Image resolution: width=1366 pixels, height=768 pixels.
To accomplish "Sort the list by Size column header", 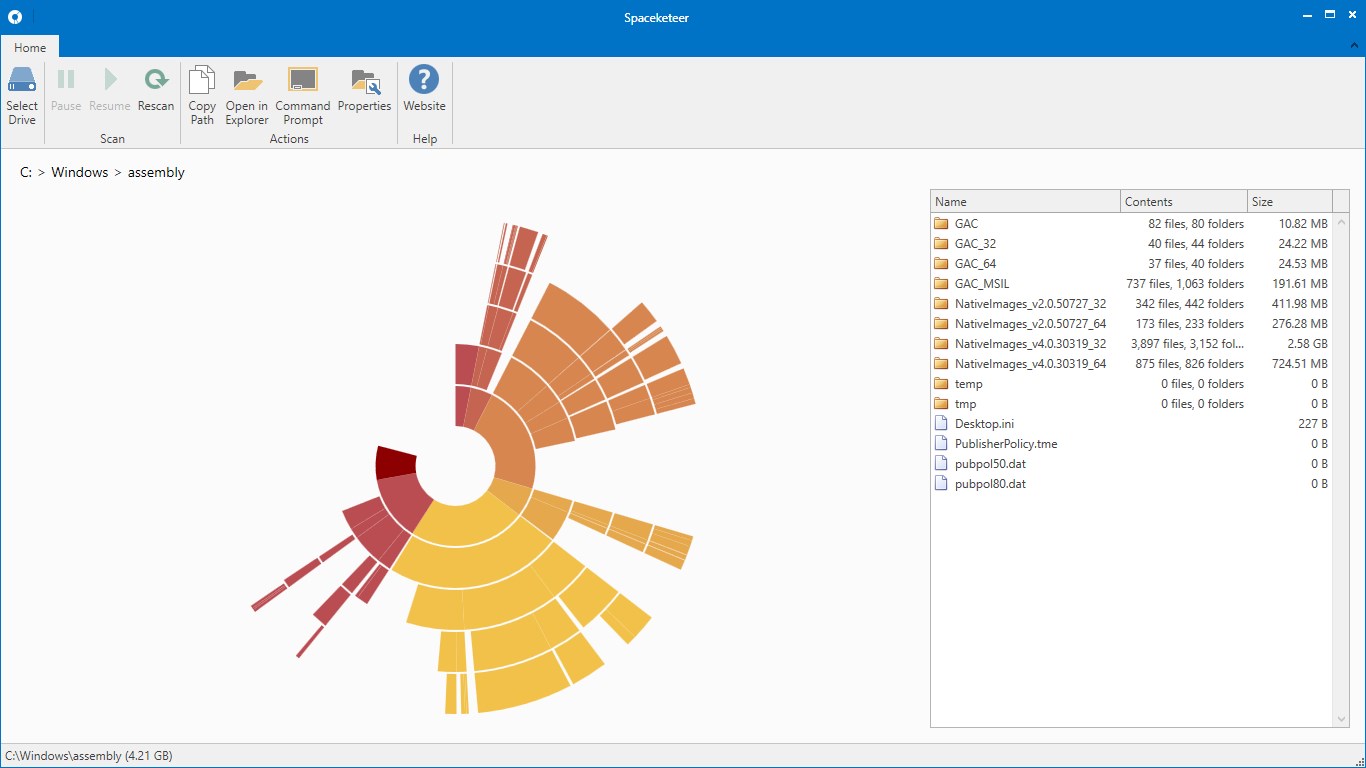I will click(x=1289, y=201).
